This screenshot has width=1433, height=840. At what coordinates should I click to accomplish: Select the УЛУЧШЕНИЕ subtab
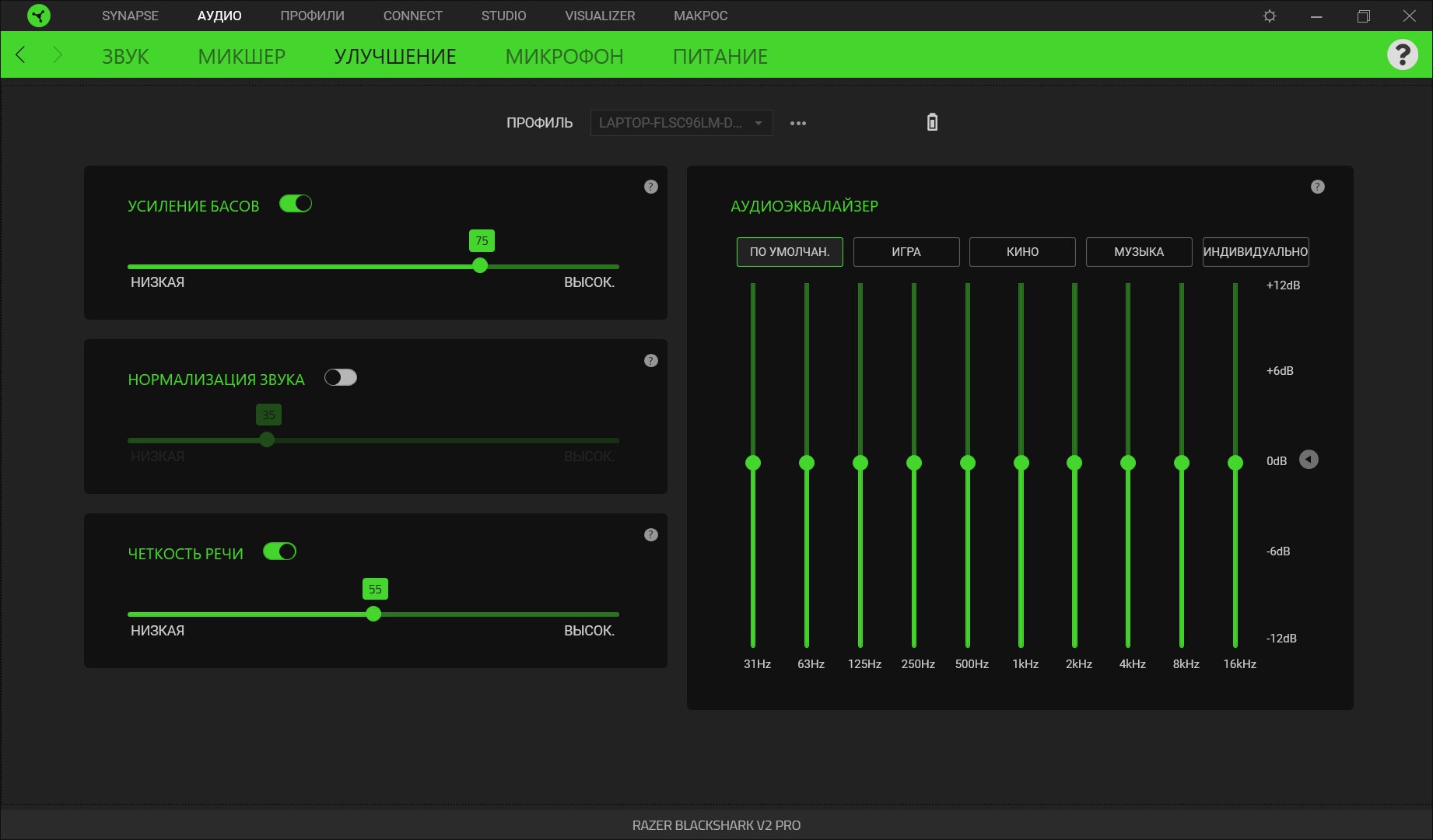pos(395,56)
